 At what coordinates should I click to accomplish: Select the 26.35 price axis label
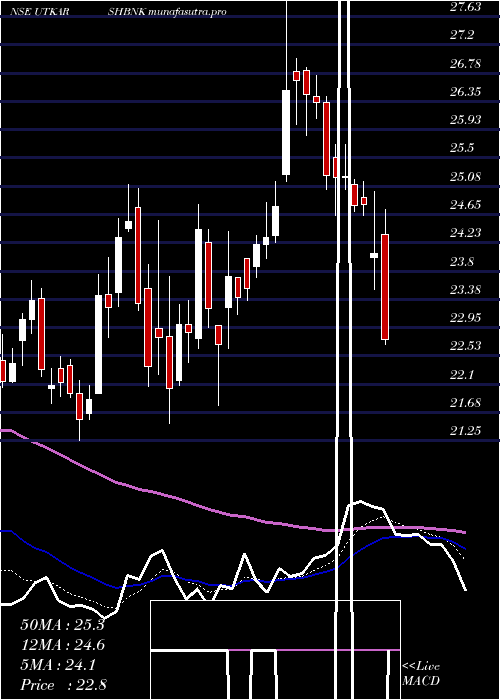click(466, 92)
